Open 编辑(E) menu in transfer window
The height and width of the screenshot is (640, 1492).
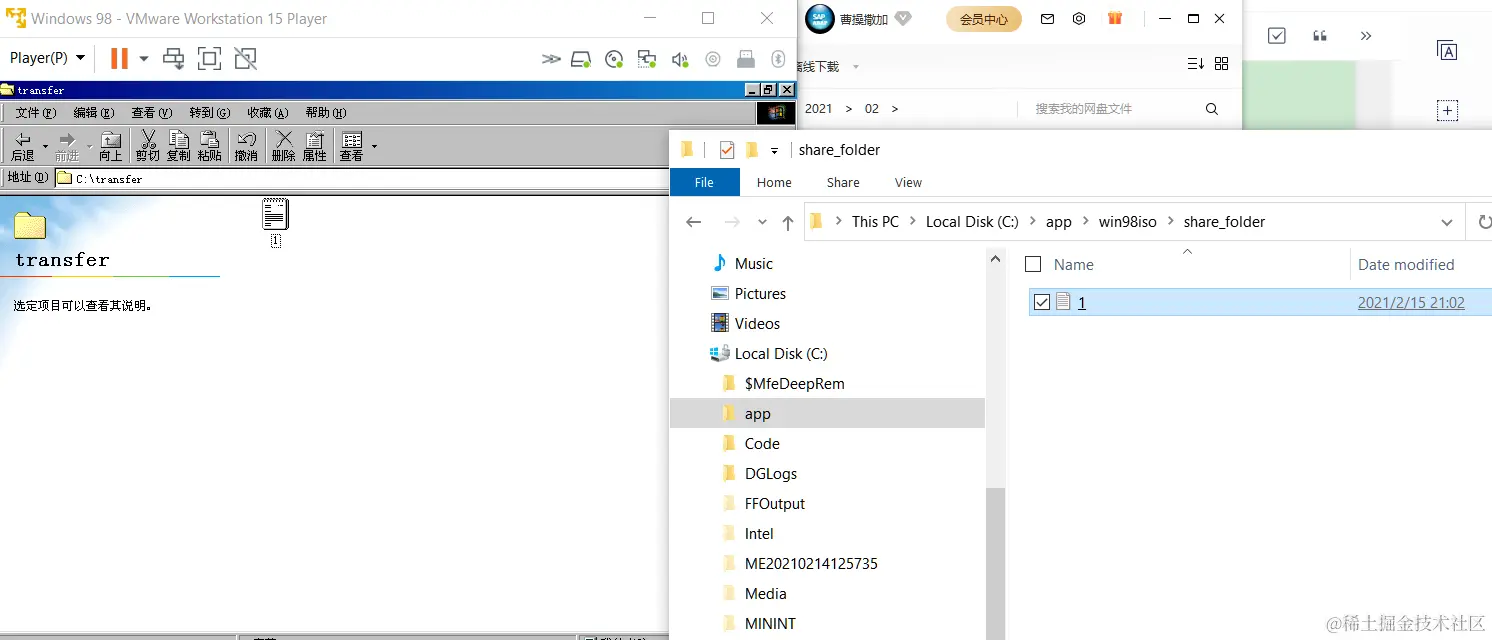click(93, 113)
